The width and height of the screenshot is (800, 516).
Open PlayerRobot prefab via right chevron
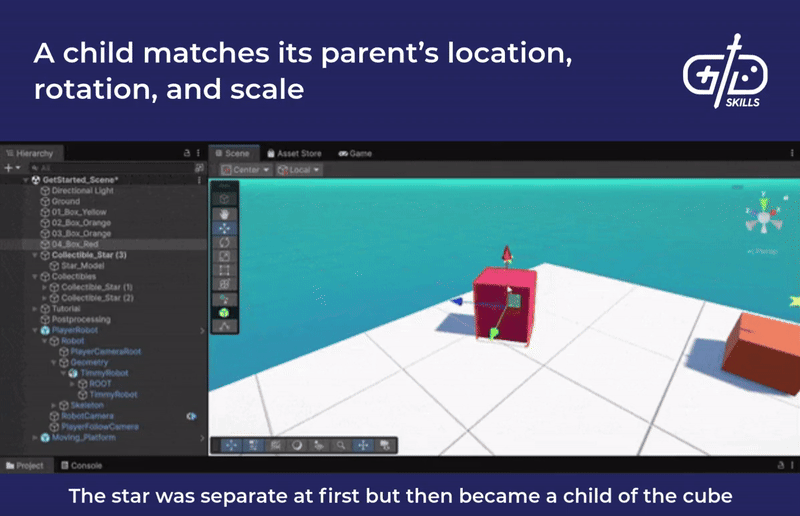coord(202,330)
